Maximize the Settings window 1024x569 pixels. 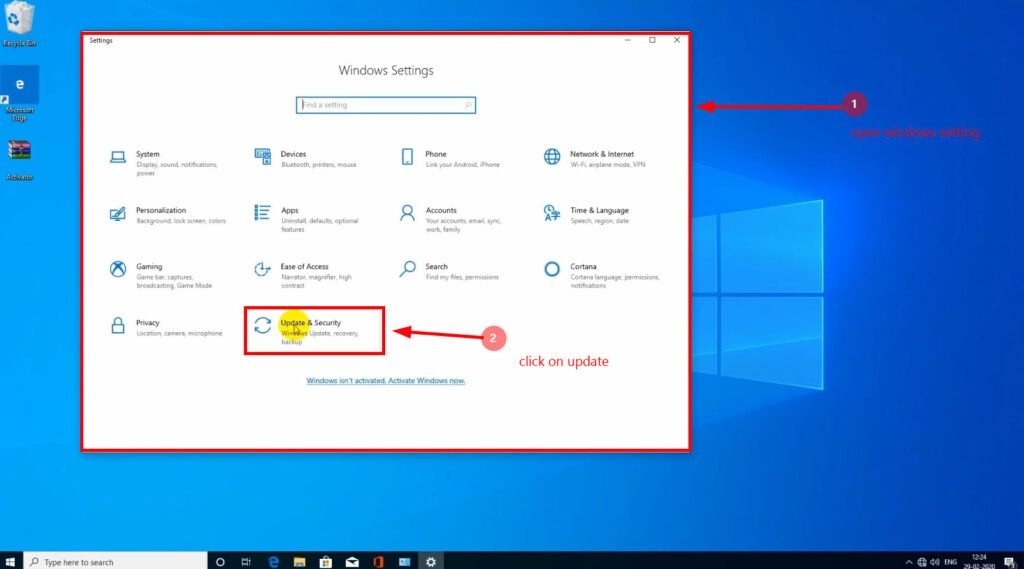point(652,40)
